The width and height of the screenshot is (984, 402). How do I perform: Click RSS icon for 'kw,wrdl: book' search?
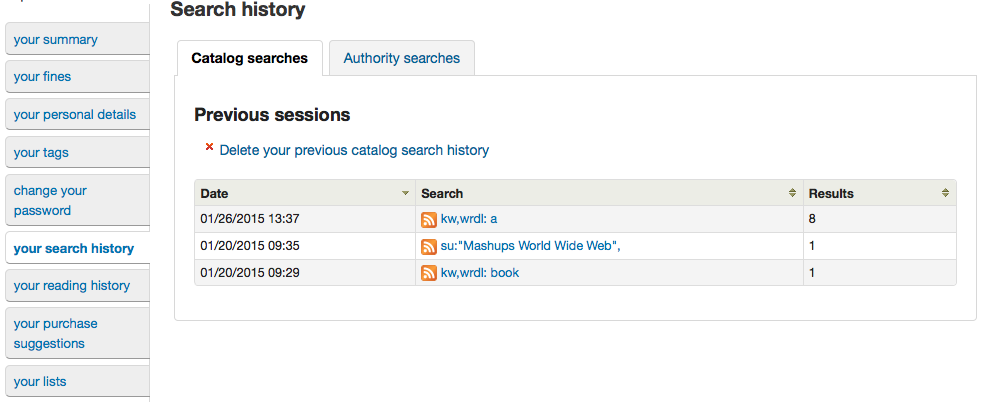pyautogui.click(x=429, y=273)
